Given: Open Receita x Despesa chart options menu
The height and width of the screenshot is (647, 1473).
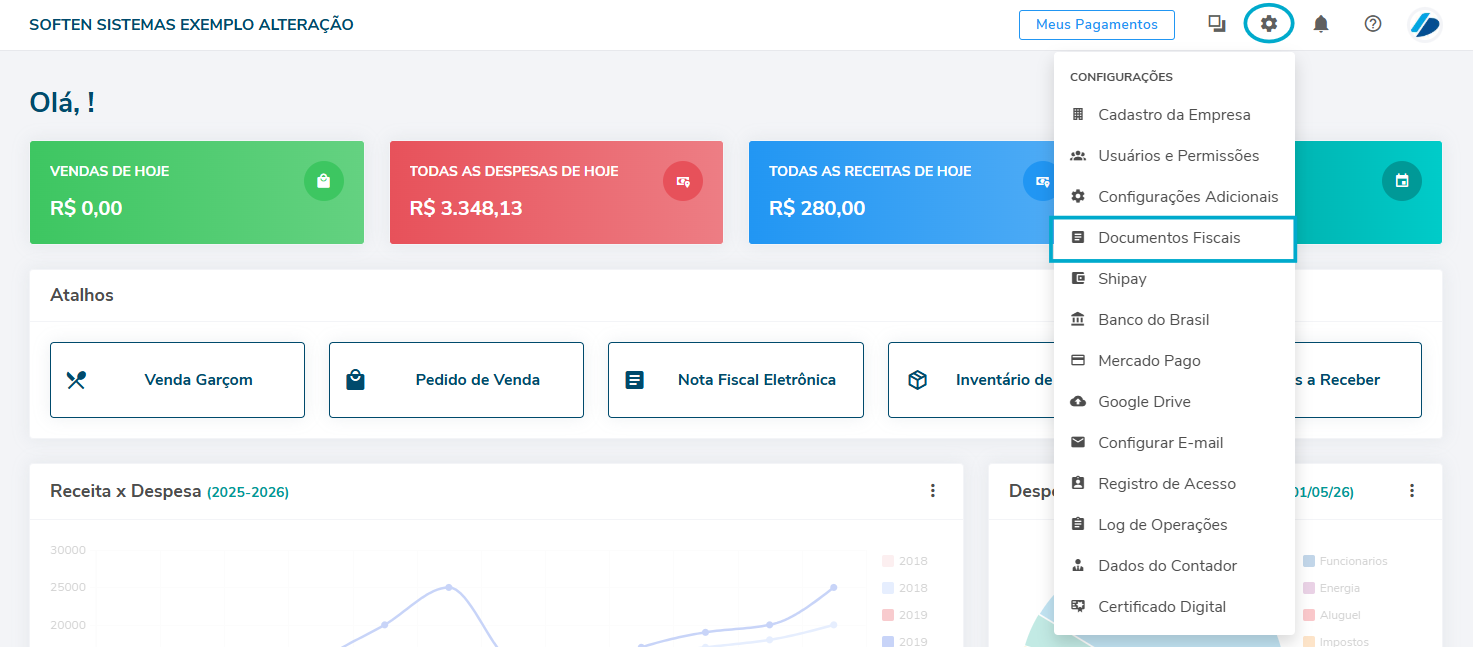Looking at the screenshot, I should coord(932,491).
